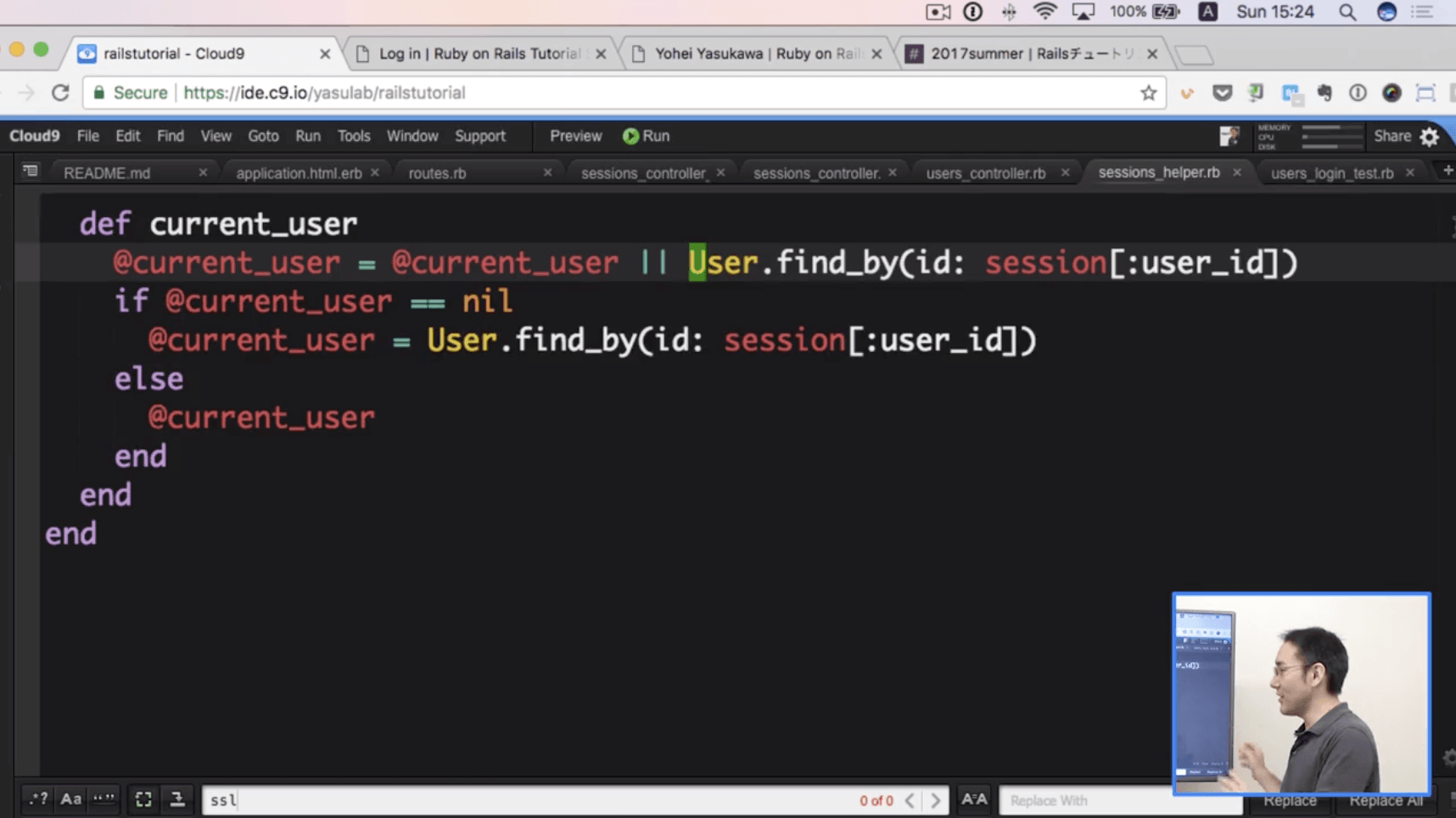Open the View menu
The height and width of the screenshot is (818, 1456).
pyautogui.click(x=216, y=136)
